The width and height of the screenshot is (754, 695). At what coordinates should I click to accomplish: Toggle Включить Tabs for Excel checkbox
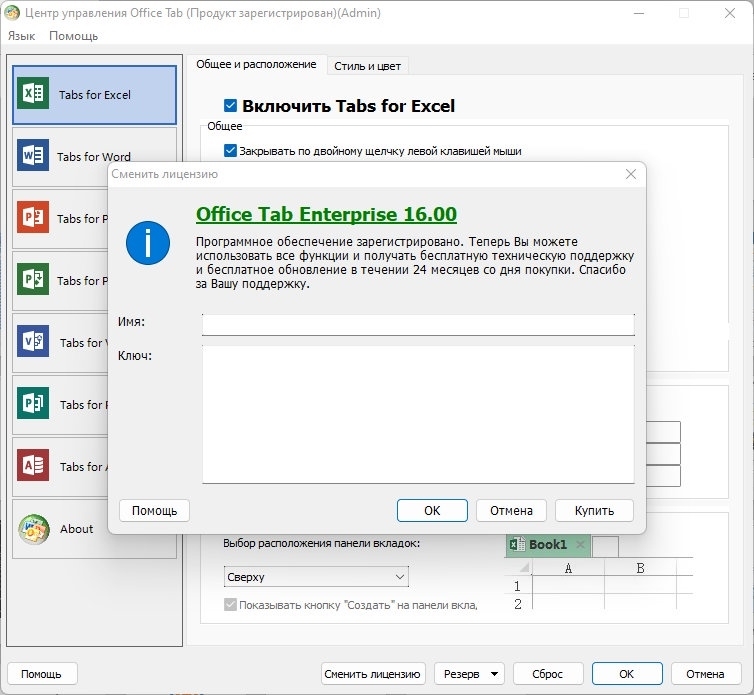tap(230, 105)
